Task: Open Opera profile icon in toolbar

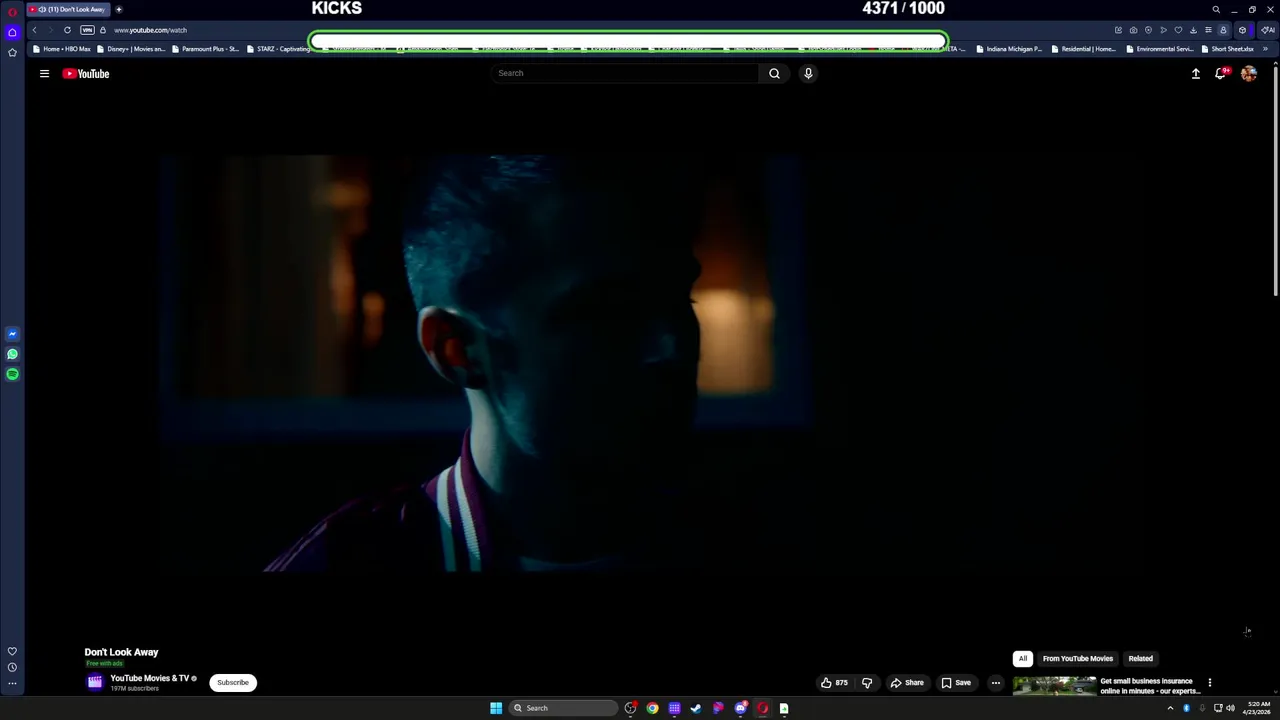Action: 1223,30
